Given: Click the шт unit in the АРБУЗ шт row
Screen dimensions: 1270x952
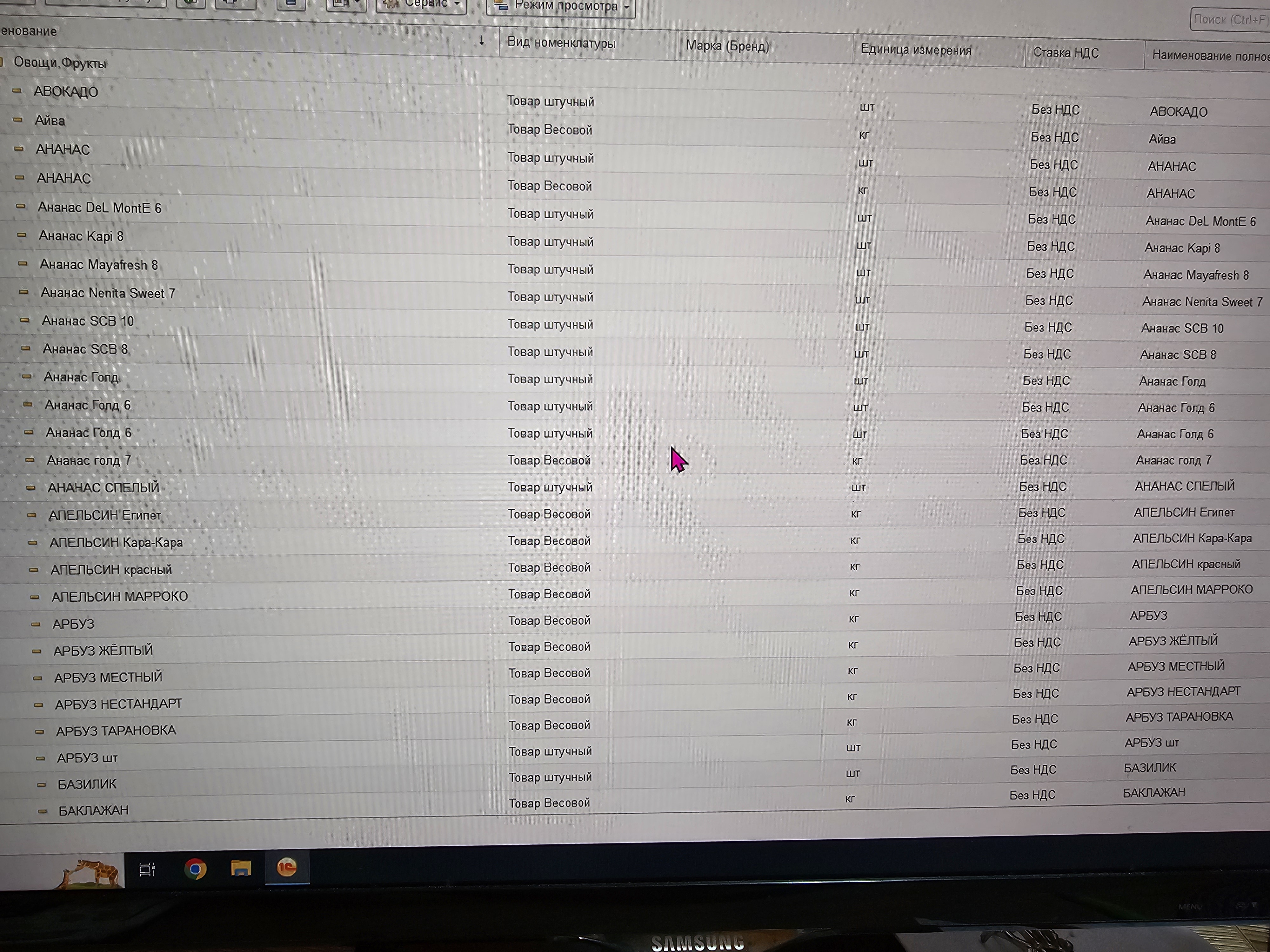Looking at the screenshot, I should pos(853,748).
